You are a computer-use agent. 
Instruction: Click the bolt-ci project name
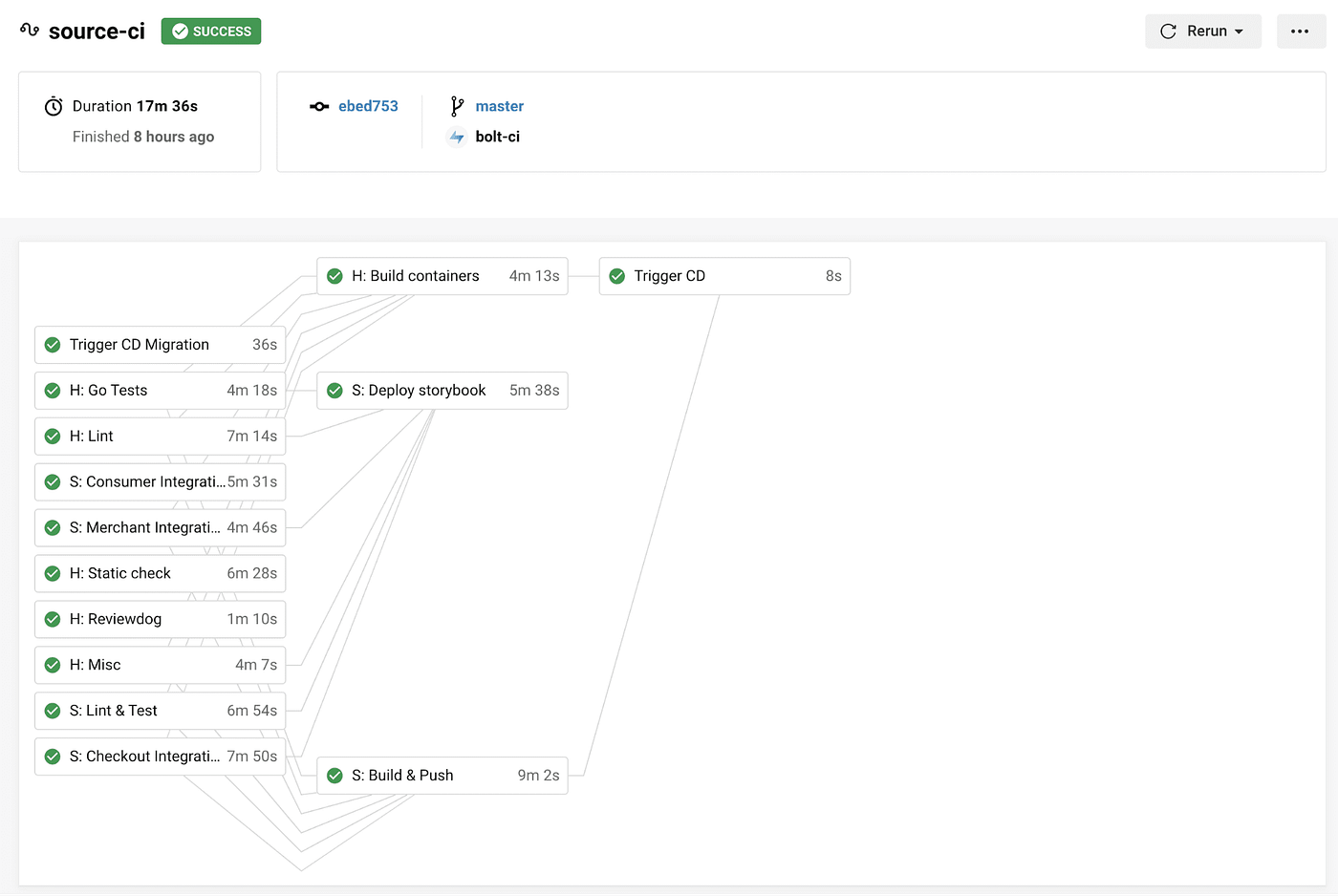coord(498,137)
